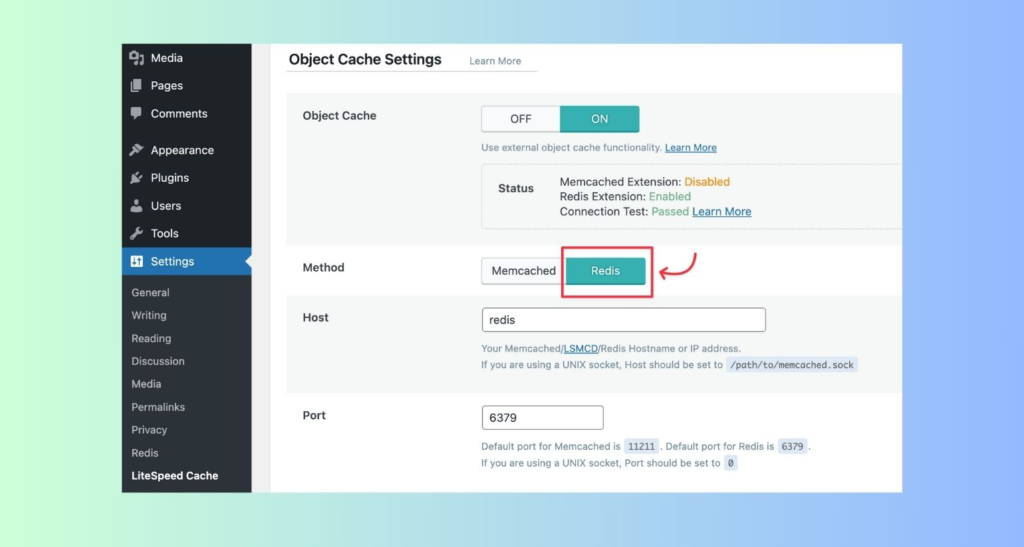The image size is (1024, 547).
Task: Select the Appearance paintbrush icon
Action: click(136, 150)
